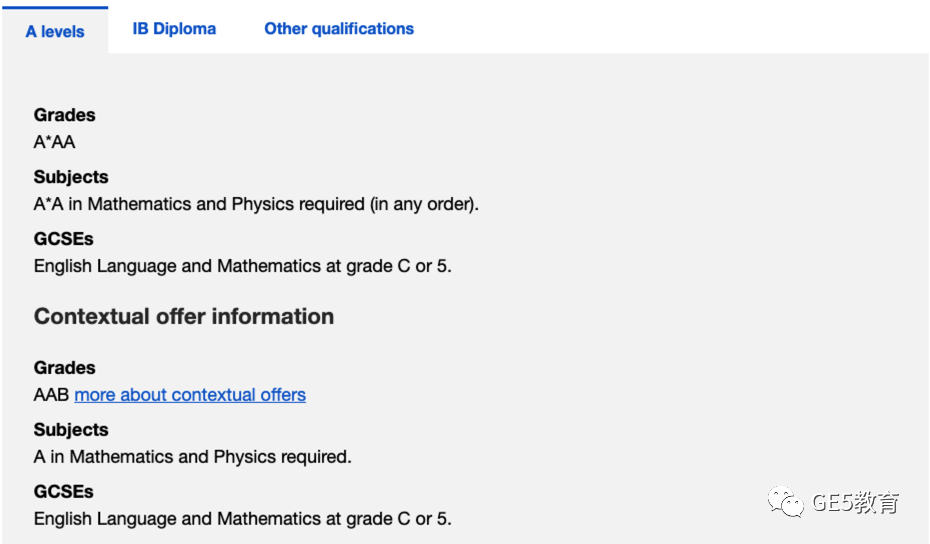Click the GE5教育 watermark text
The width and height of the screenshot is (930, 544).
855,502
